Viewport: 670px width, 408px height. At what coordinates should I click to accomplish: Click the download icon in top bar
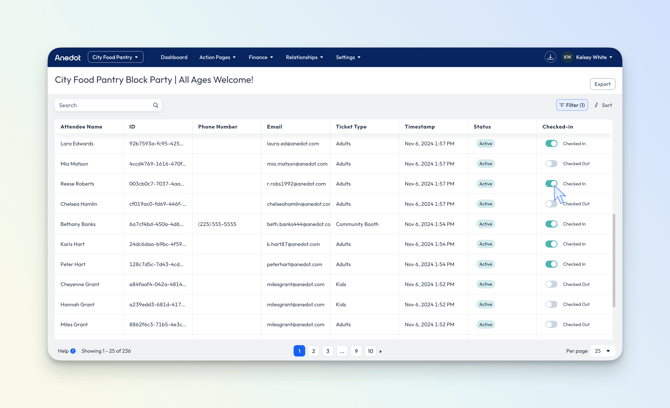pyautogui.click(x=550, y=57)
